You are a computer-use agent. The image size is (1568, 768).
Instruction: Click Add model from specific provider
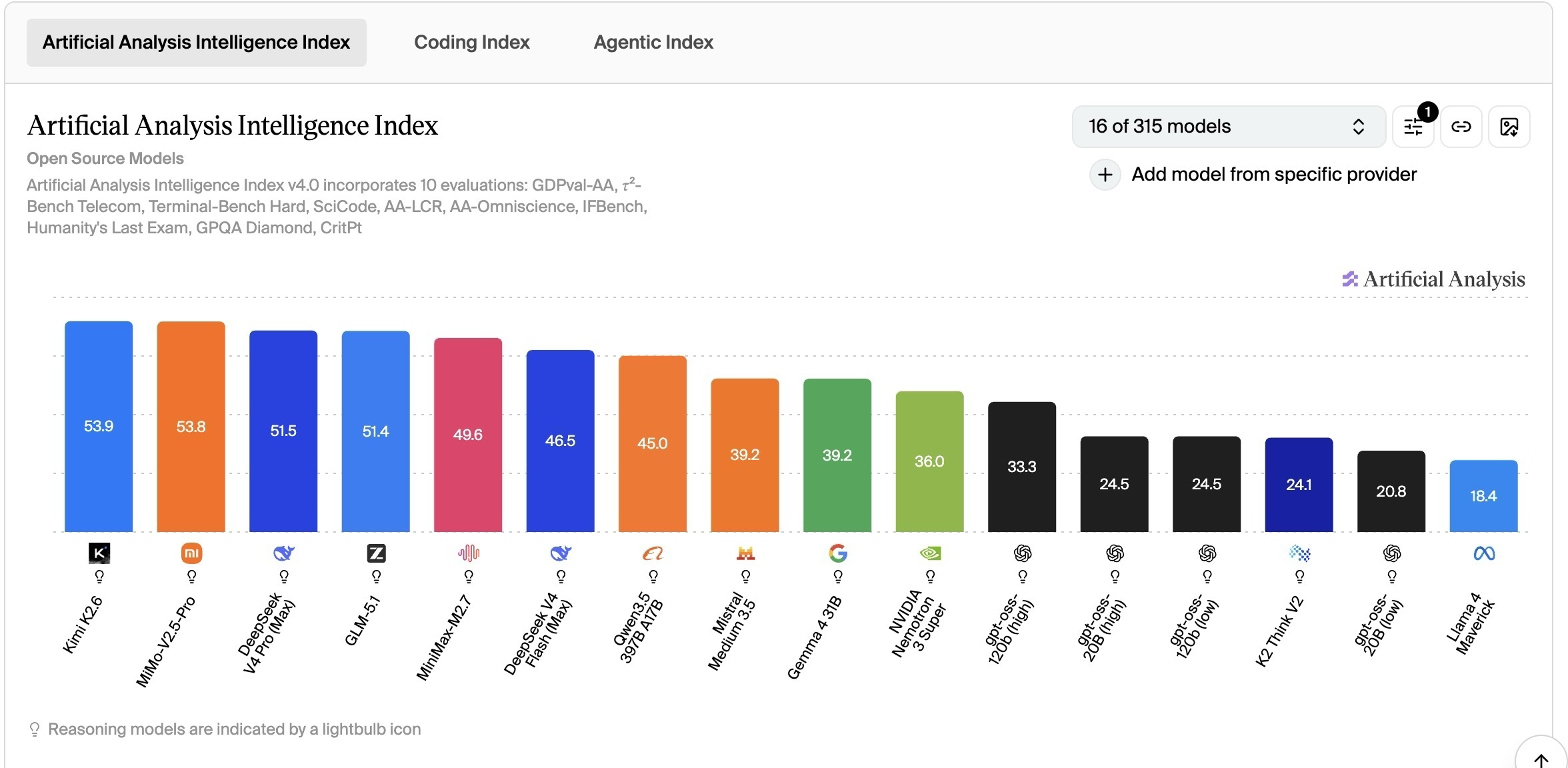click(x=1274, y=175)
